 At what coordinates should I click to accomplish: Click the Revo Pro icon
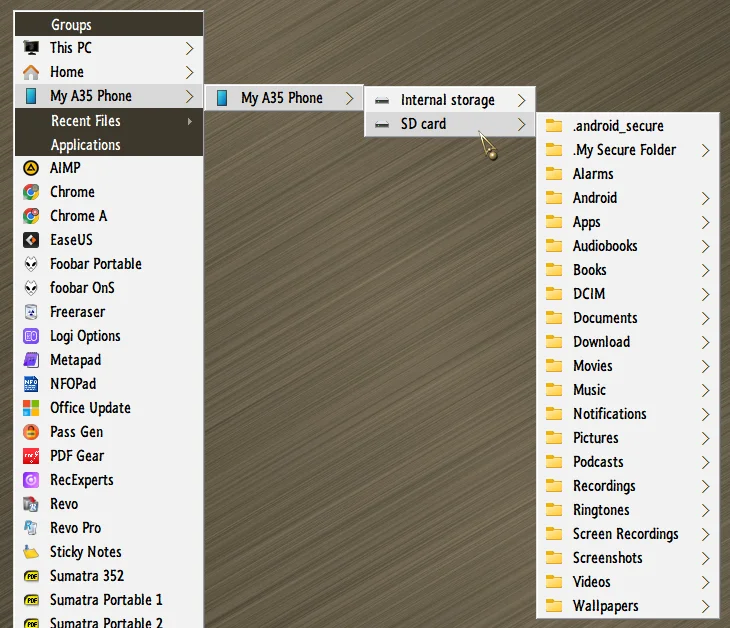[31, 528]
